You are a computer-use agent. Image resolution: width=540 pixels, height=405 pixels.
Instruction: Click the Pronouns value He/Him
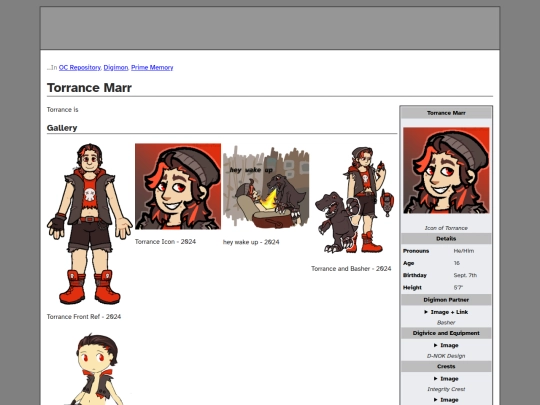(x=464, y=251)
